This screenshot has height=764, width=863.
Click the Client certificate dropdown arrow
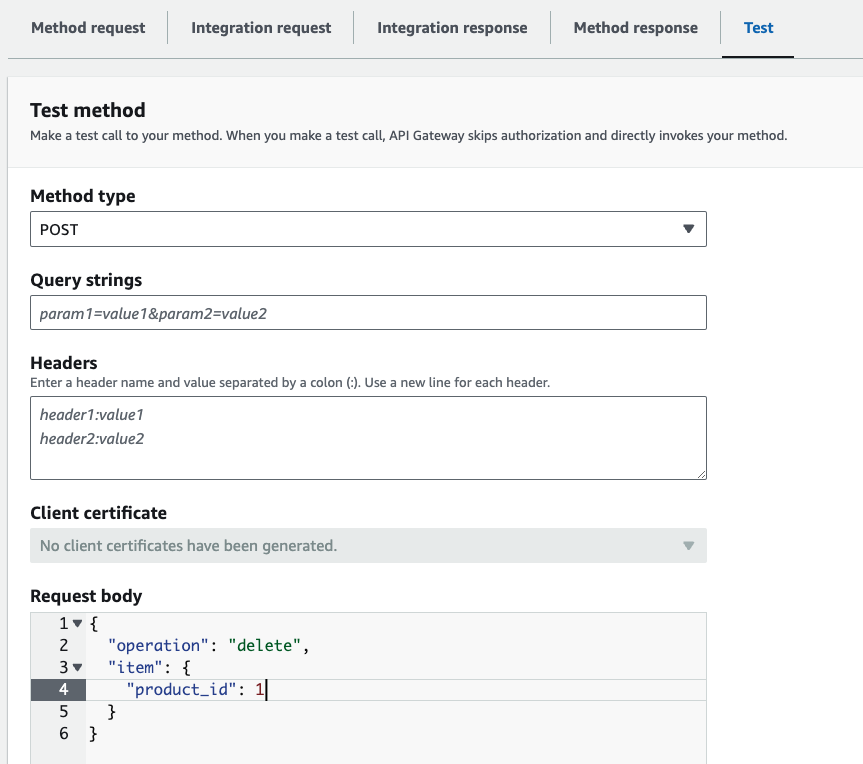click(688, 546)
